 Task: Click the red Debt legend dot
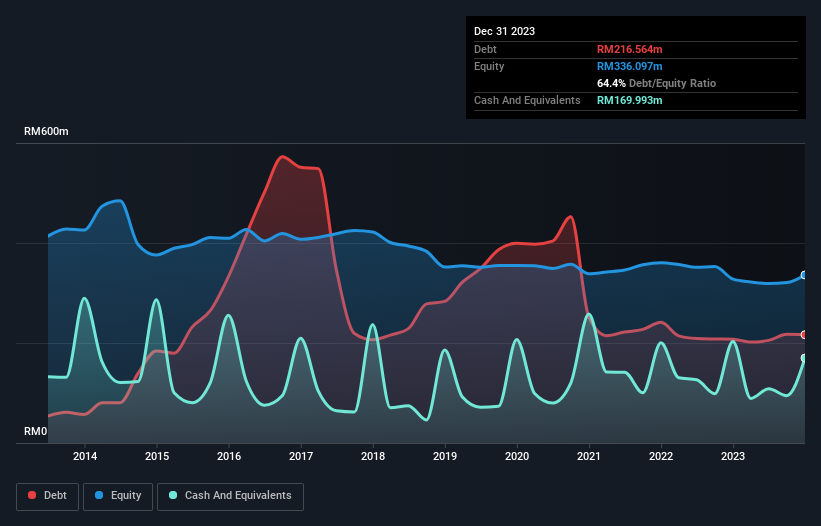(32, 495)
